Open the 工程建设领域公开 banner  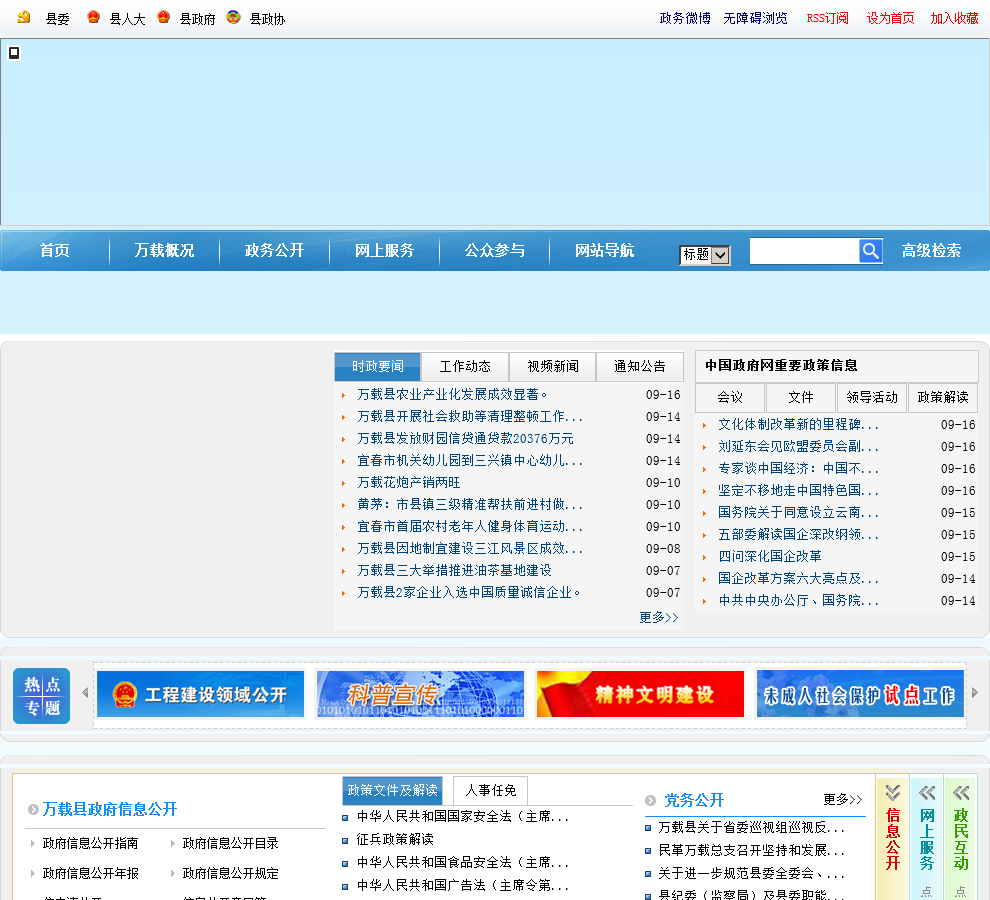201,694
